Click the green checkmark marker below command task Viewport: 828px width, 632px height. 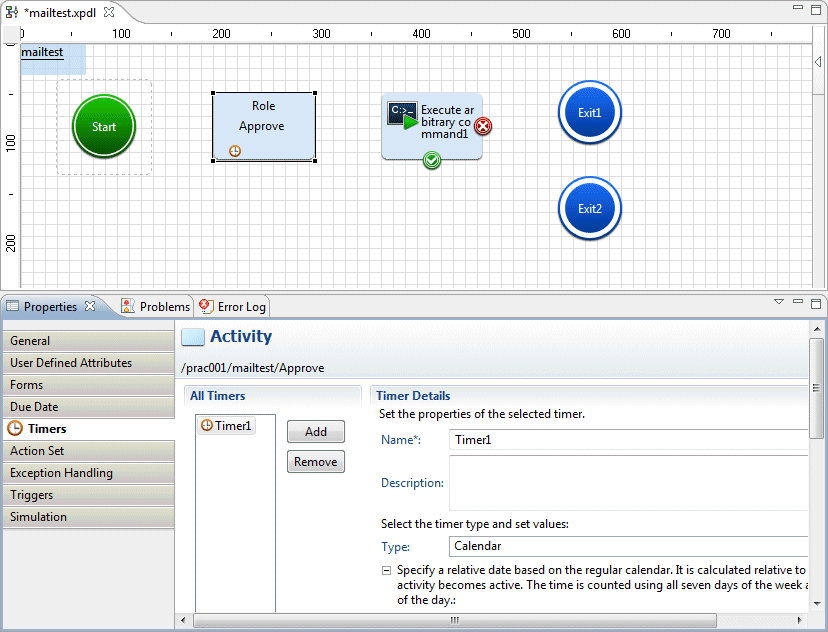[x=431, y=160]
